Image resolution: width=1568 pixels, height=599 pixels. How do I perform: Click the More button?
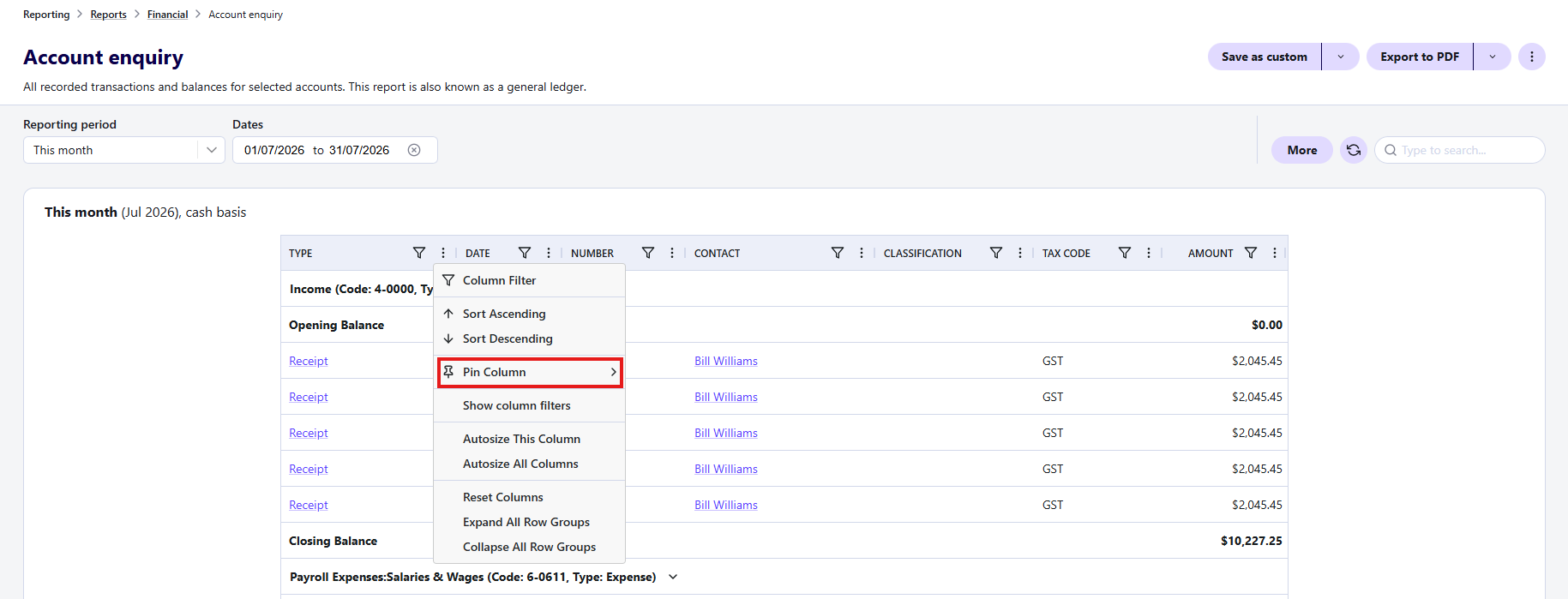pyautogui.click(x=1302, y=150)
